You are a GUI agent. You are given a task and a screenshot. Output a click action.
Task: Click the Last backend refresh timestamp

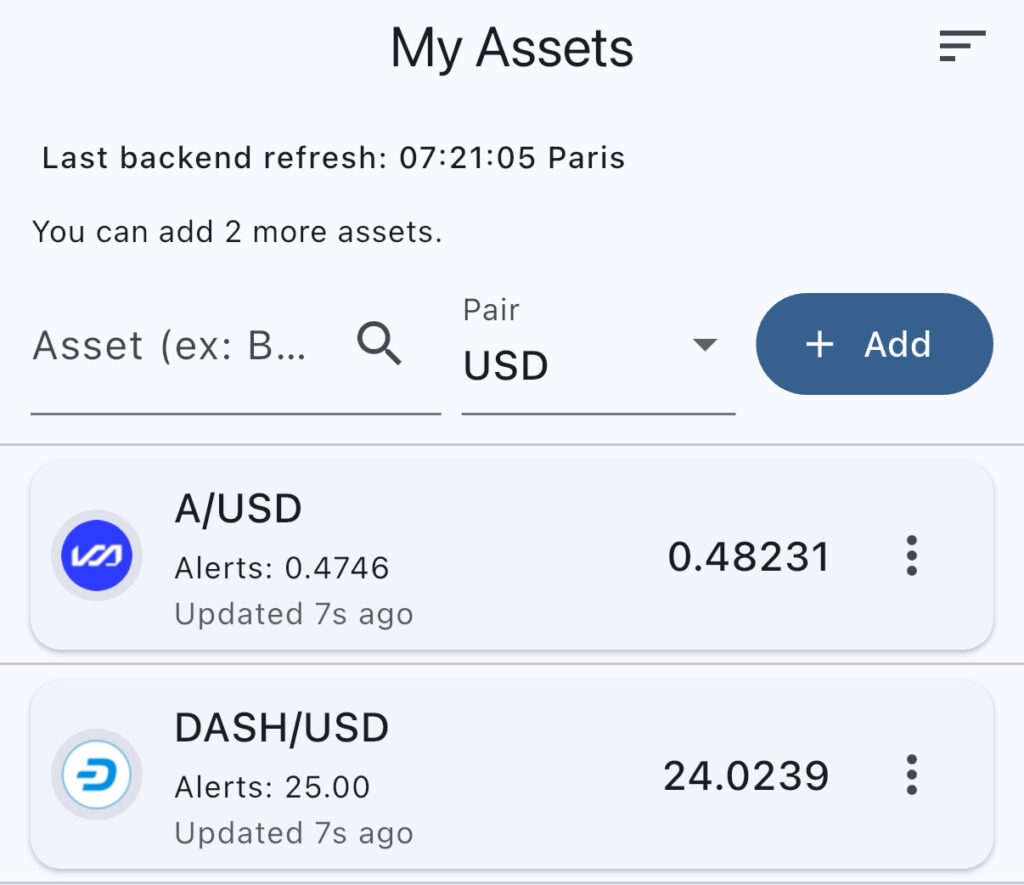[x=333, y=158]
